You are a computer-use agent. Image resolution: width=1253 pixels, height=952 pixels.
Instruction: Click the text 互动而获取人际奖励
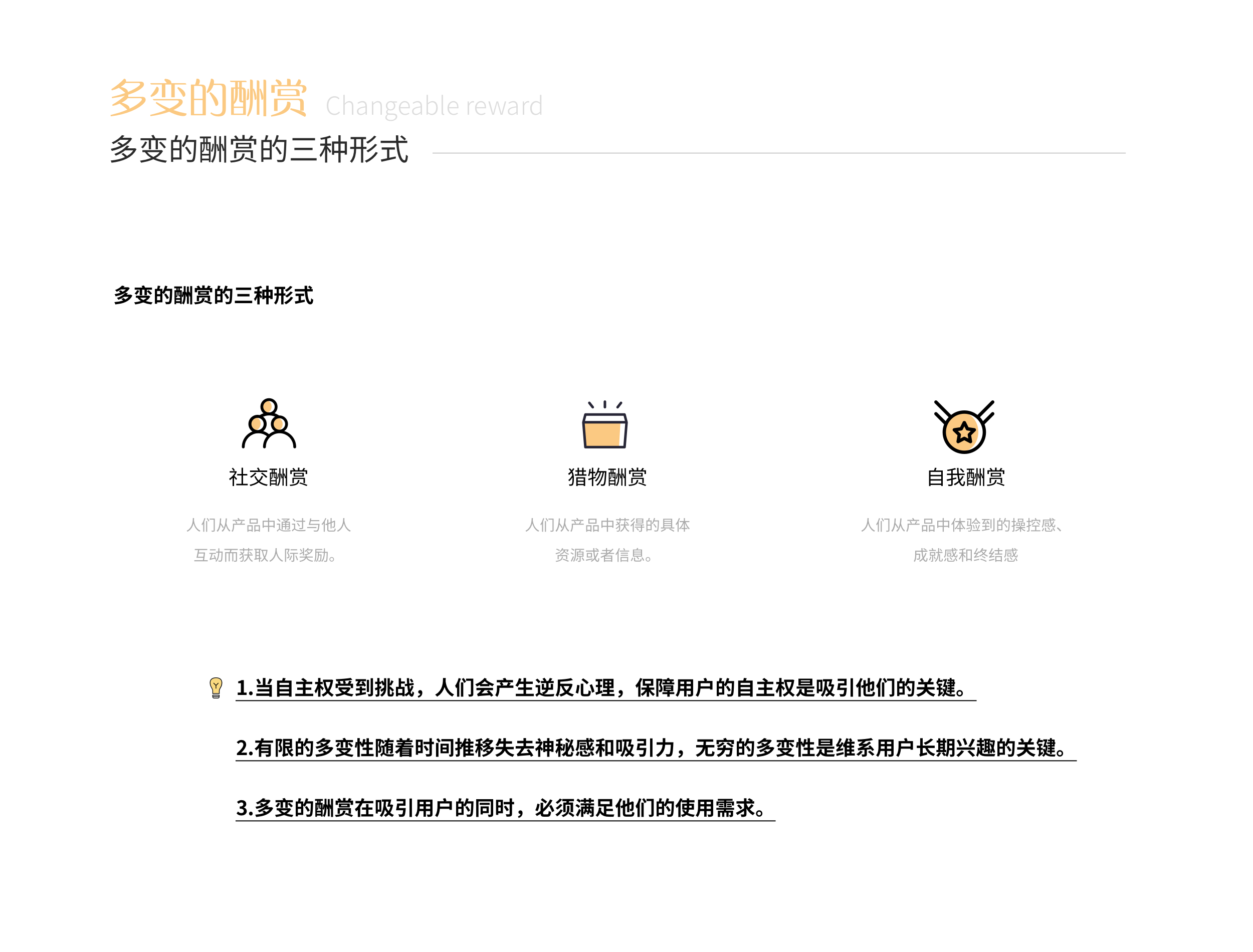click(265, 555)
